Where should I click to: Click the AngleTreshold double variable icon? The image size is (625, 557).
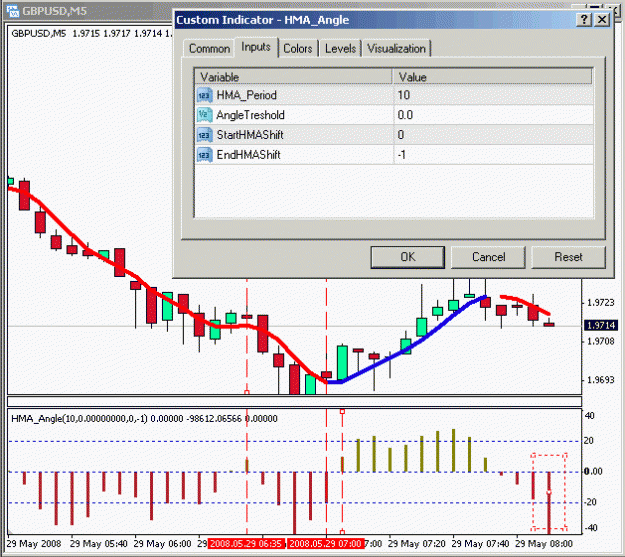point(204,115)
